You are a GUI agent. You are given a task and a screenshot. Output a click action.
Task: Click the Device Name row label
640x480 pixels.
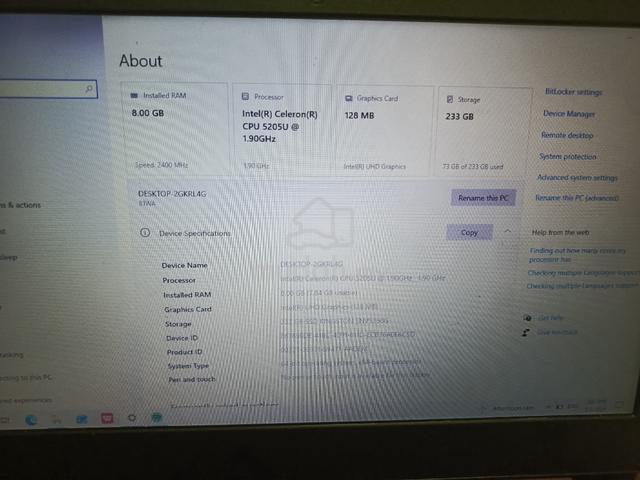point(184,265)
